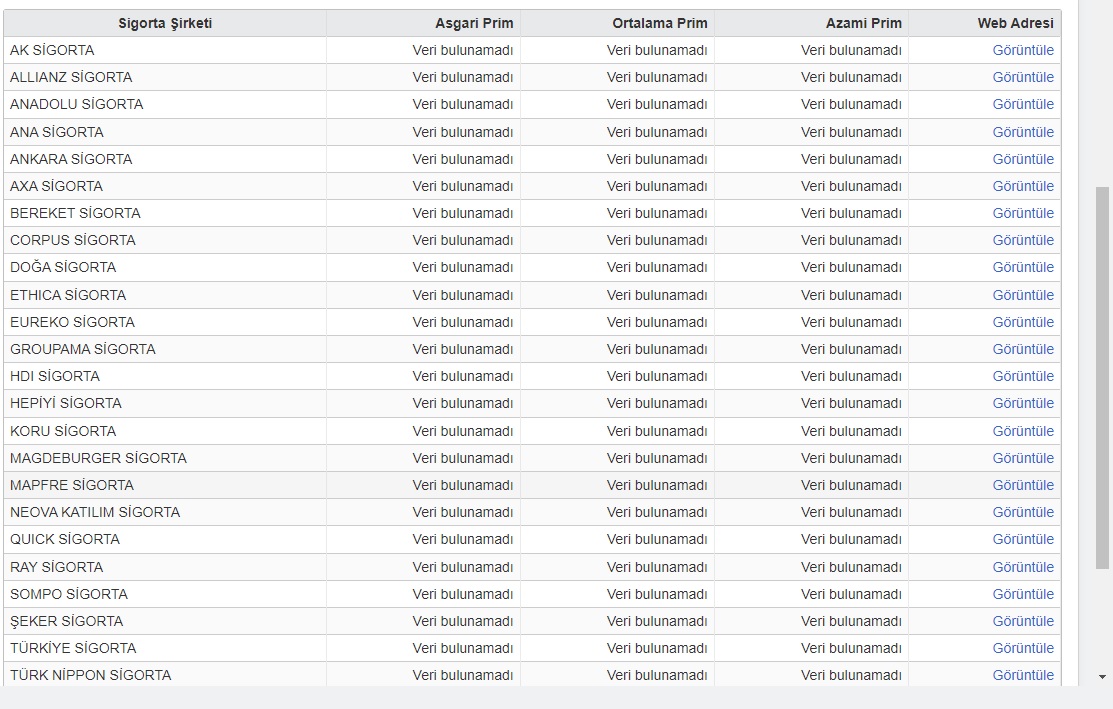View web address of BEREKET SİGORTA

click(1023, 213)
